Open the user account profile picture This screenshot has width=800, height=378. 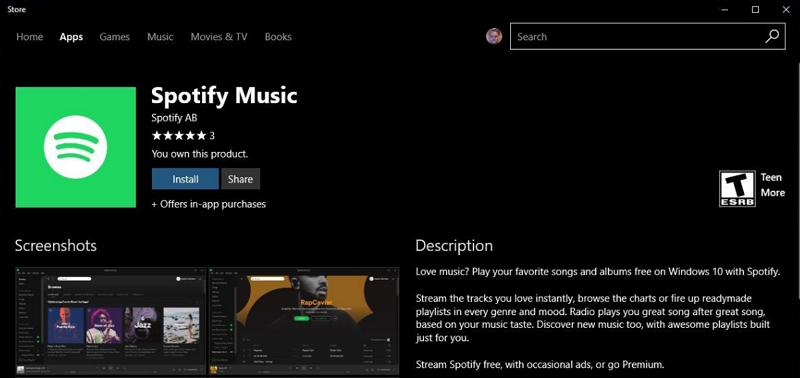pos(494,36)
